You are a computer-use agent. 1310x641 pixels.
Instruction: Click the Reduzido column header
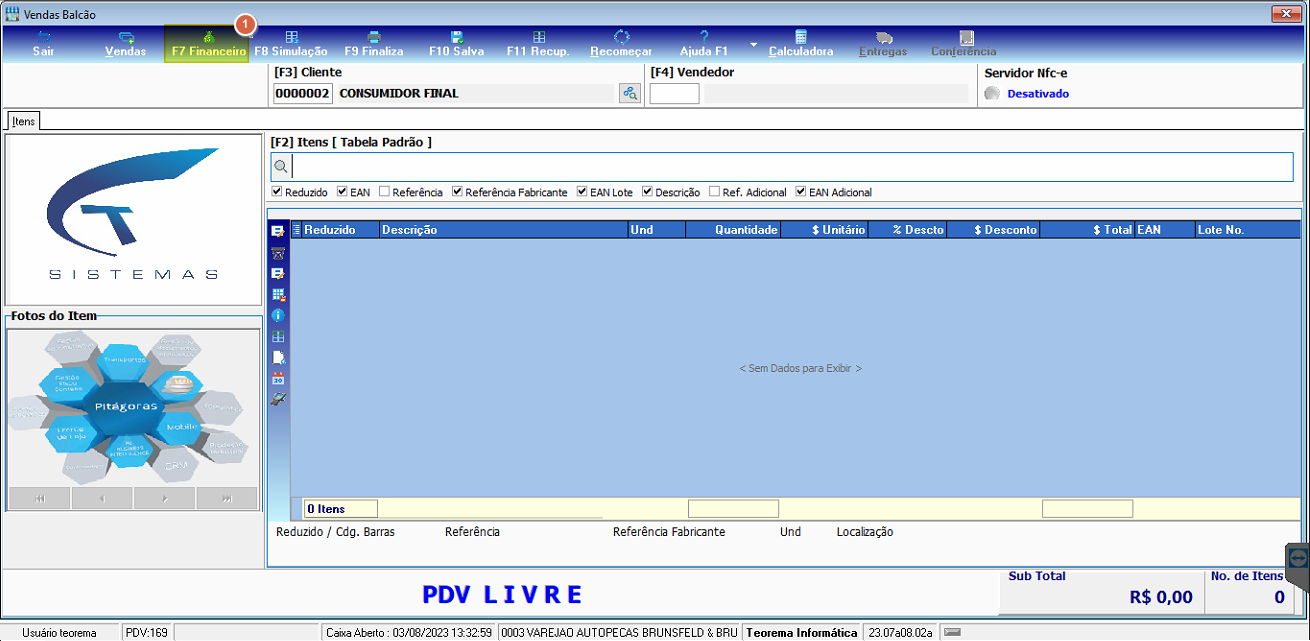[x=340, y=230]
